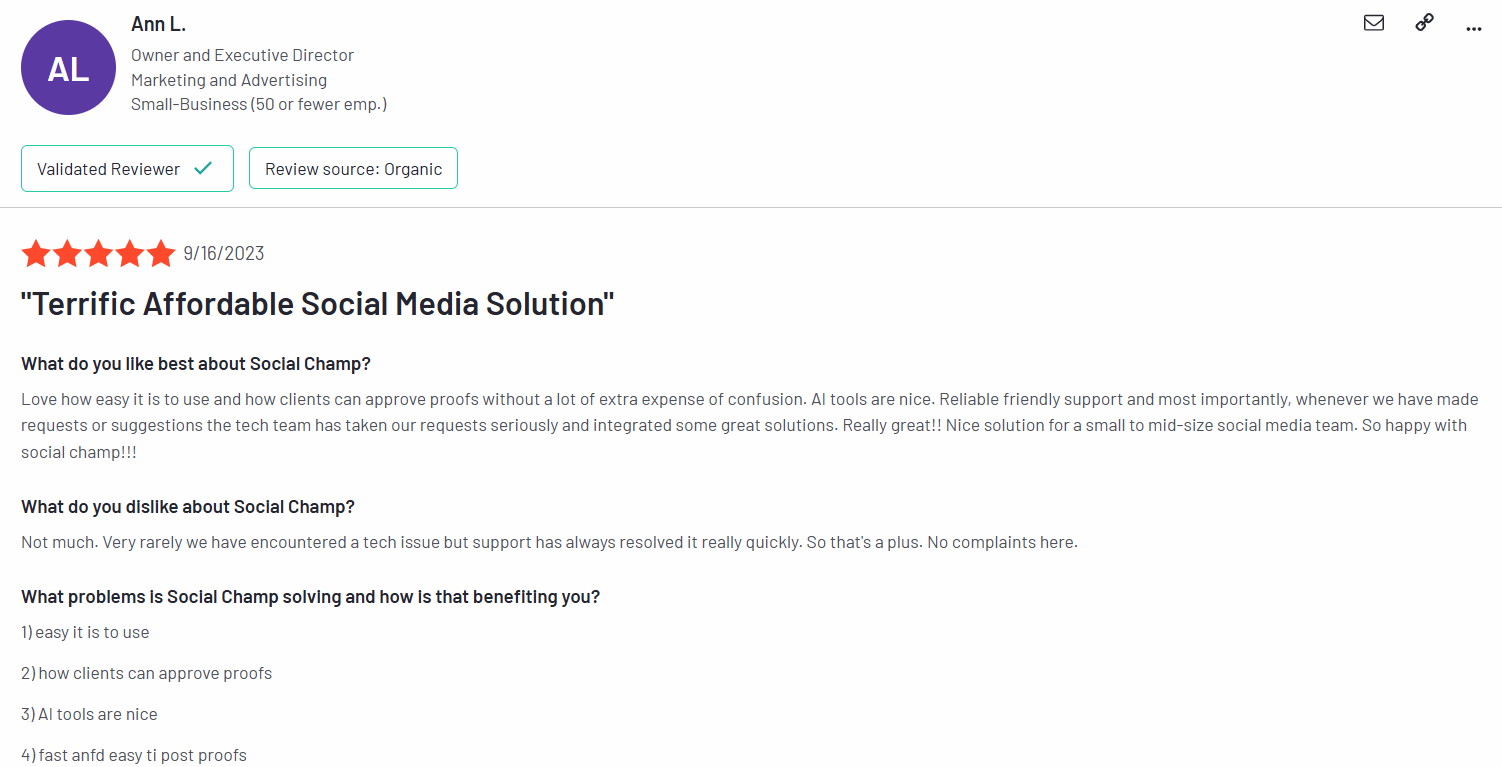
Task: Open the three-dot more options menu
Action: tap(1473, 28)
